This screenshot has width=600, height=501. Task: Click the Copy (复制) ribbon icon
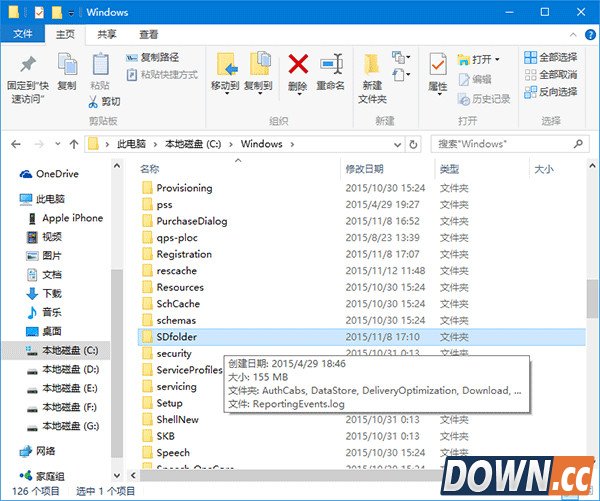[x=67, y=64]
